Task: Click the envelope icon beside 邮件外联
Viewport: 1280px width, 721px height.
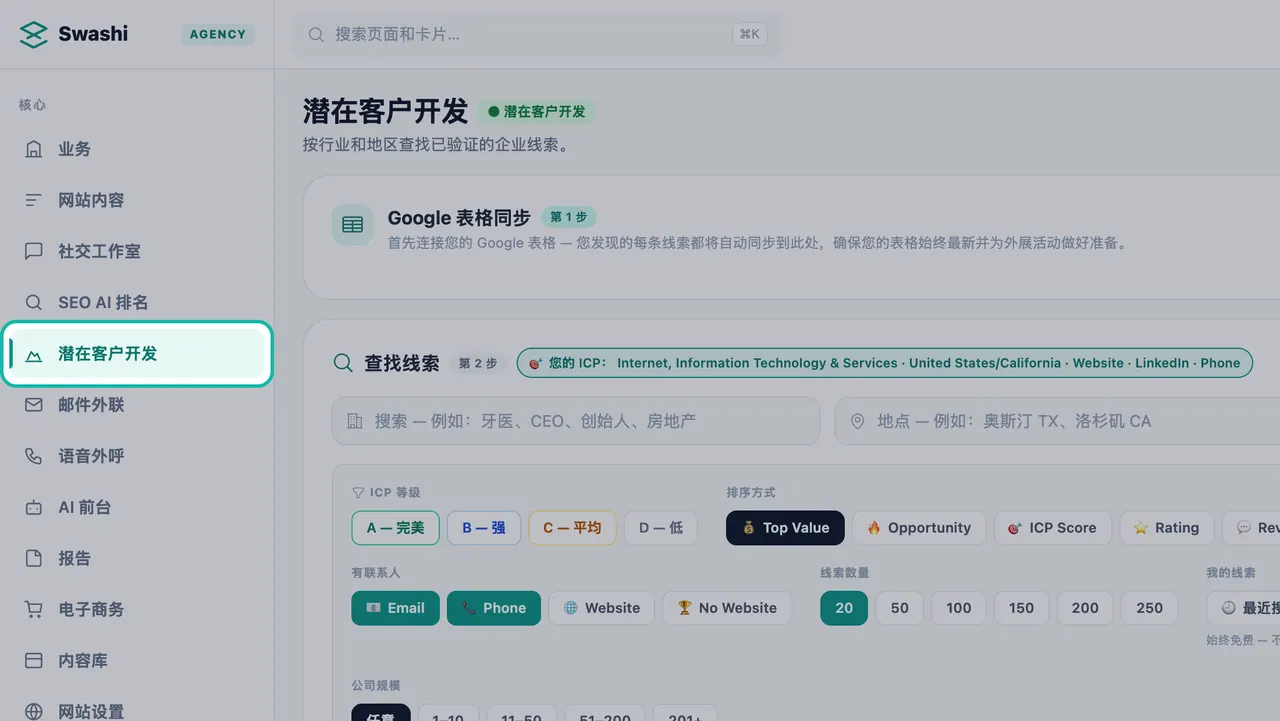Action: [34, 405]
